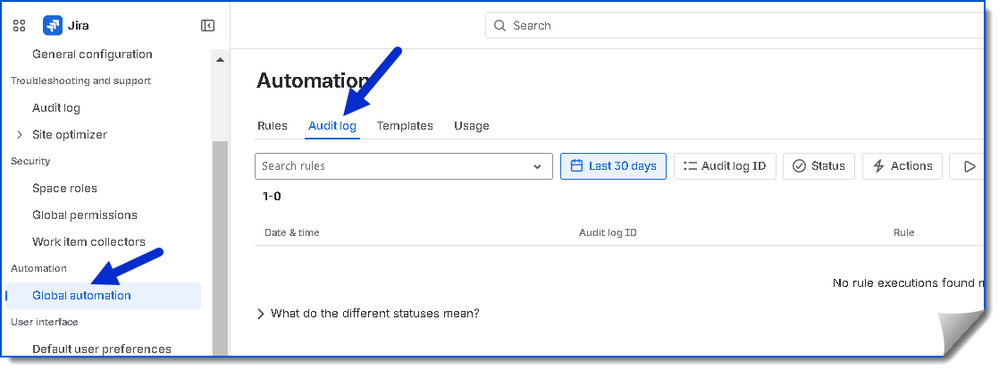The height and width of the screenshot is (371, 999).
Task: Click the Jira logo icon
Action: point(52,25)
